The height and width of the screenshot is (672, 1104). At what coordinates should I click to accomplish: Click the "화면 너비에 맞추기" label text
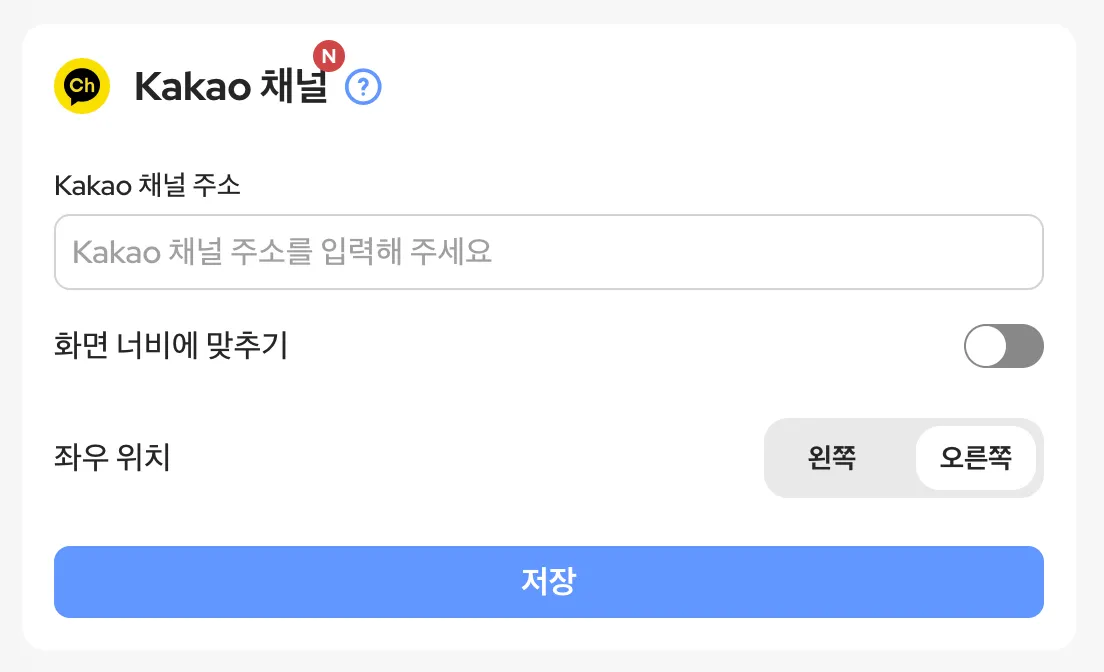pos(170,346)
